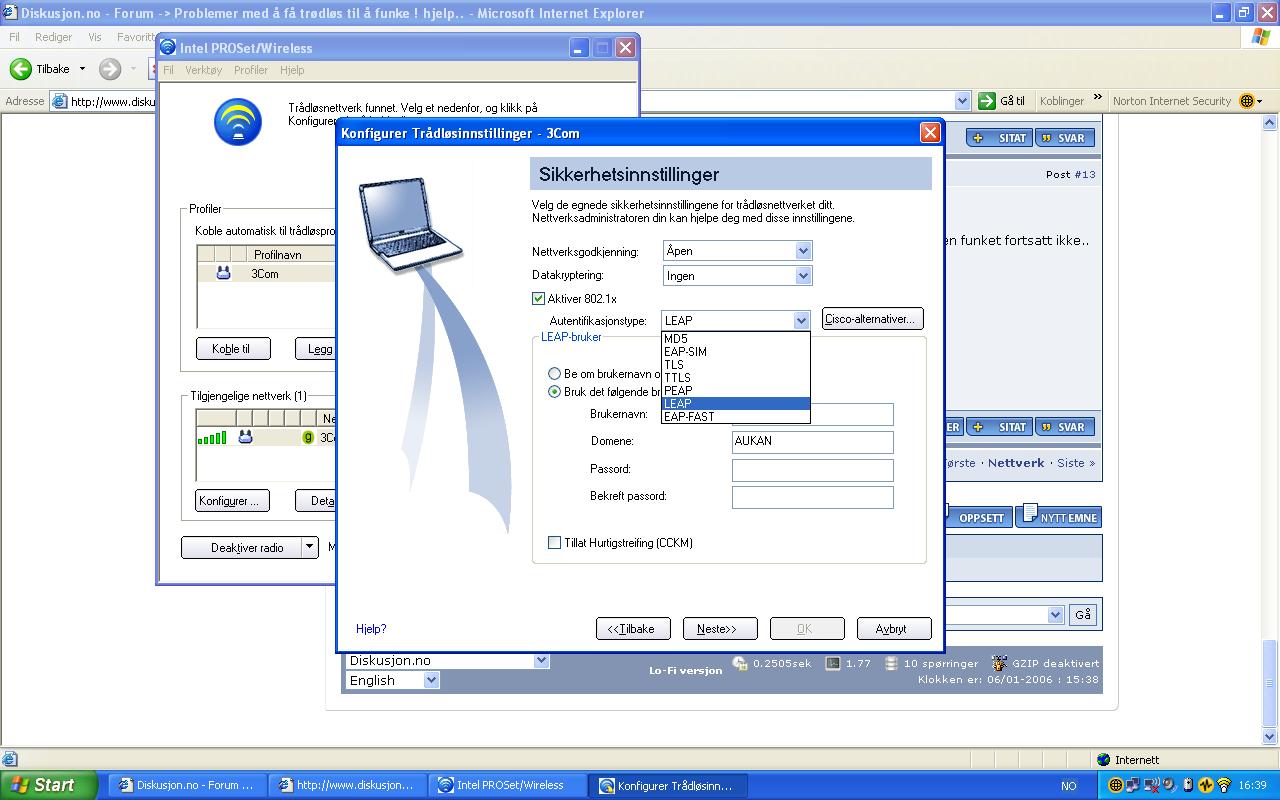Image resolution: width=1280 pixels, height=800 pixels.
Task: Click the Gå til green arrow icon
Action: (987, 100)
